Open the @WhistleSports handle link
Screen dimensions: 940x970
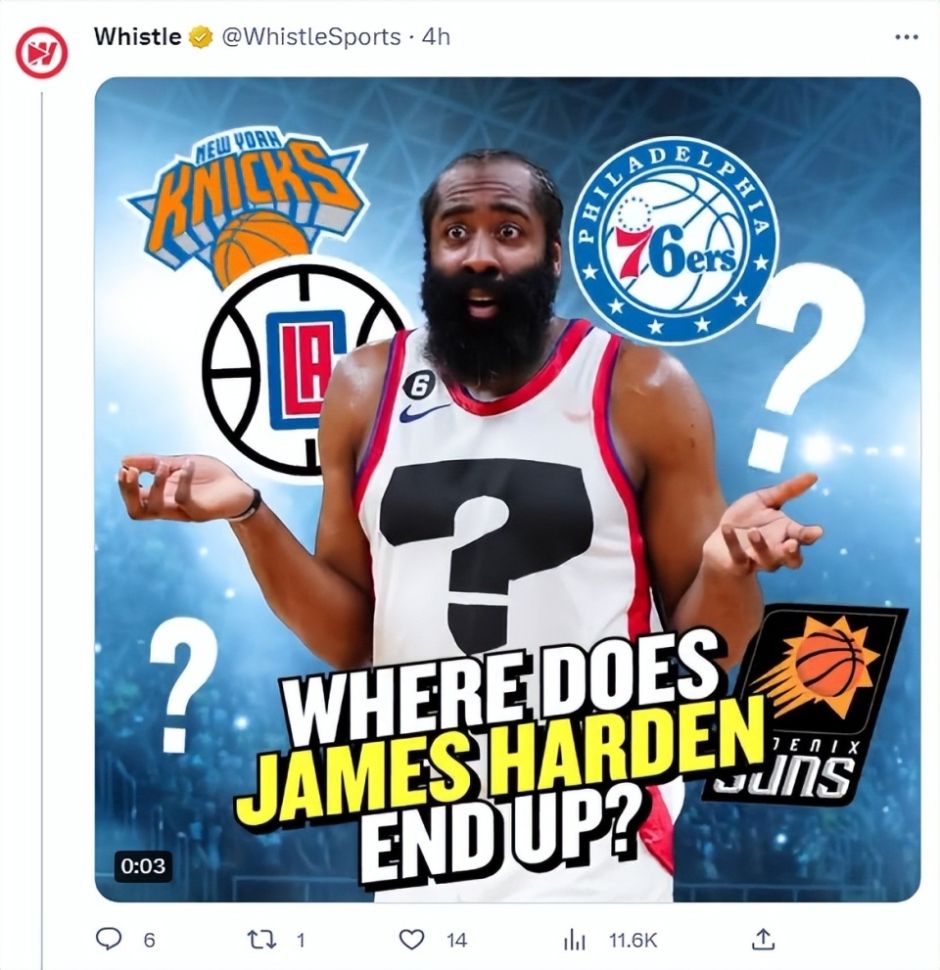pyautogui.click(x=310, y=37)
